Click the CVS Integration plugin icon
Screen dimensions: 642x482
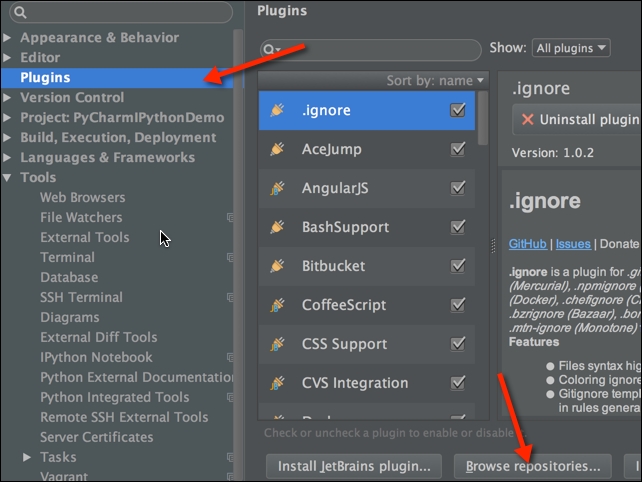[277, 383]
